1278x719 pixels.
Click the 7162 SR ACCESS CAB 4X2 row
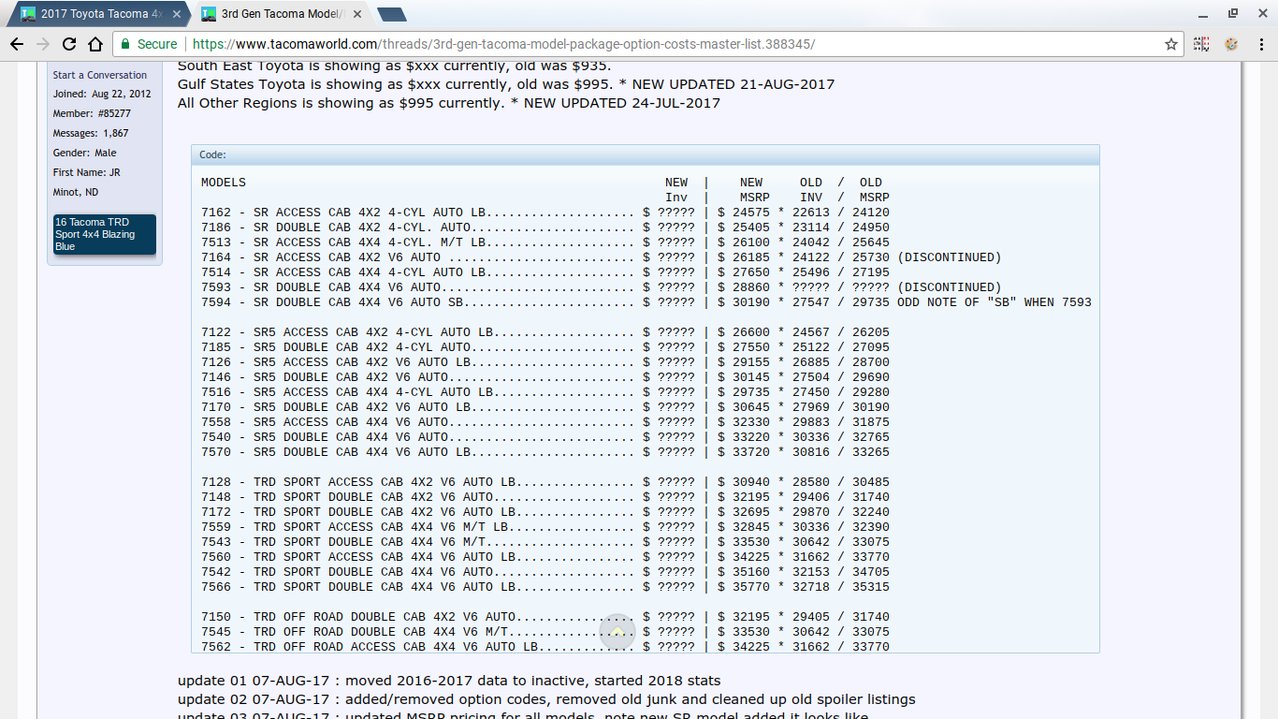[545, 212]
